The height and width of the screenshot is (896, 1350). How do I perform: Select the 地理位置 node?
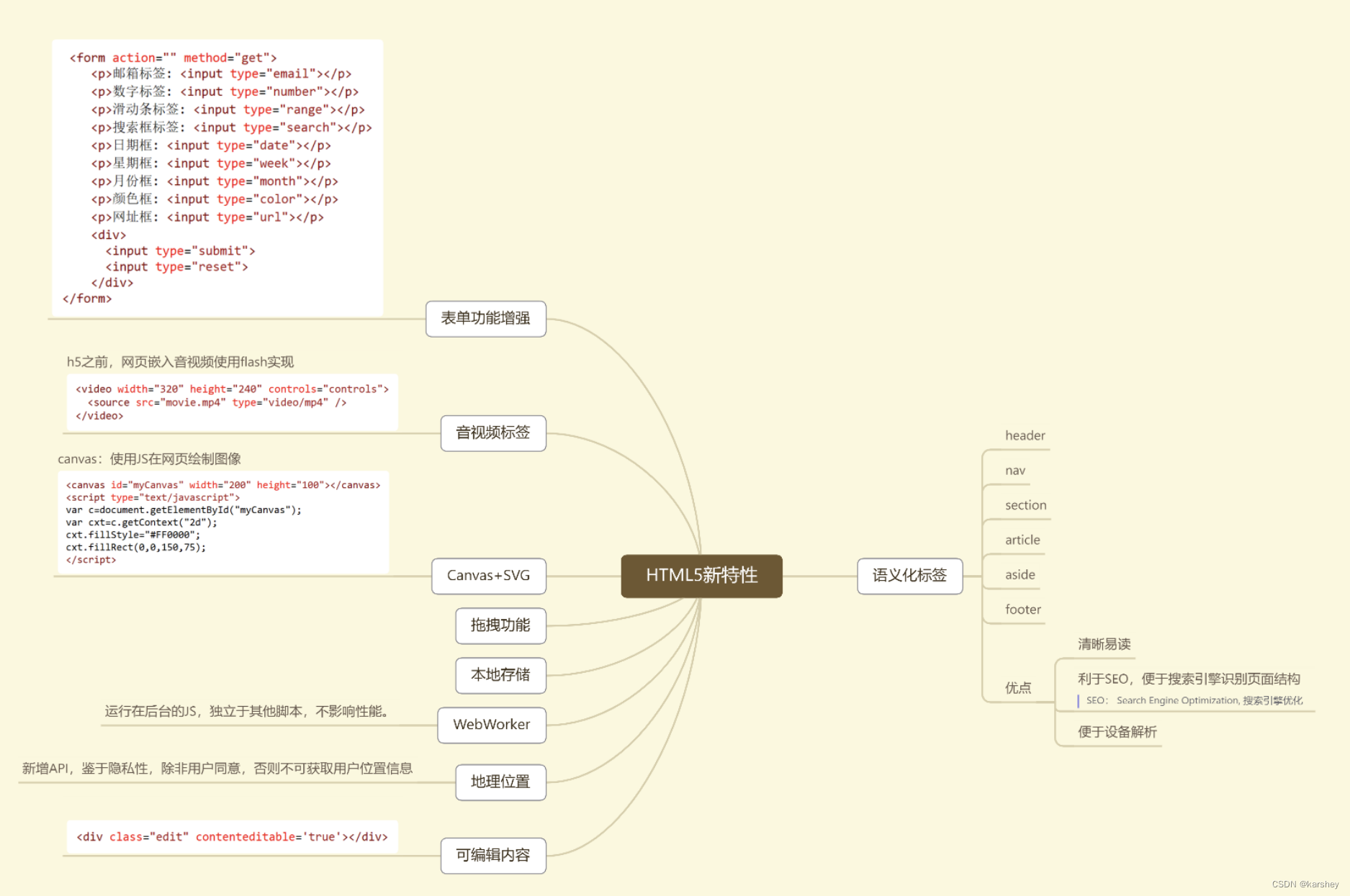500,782
